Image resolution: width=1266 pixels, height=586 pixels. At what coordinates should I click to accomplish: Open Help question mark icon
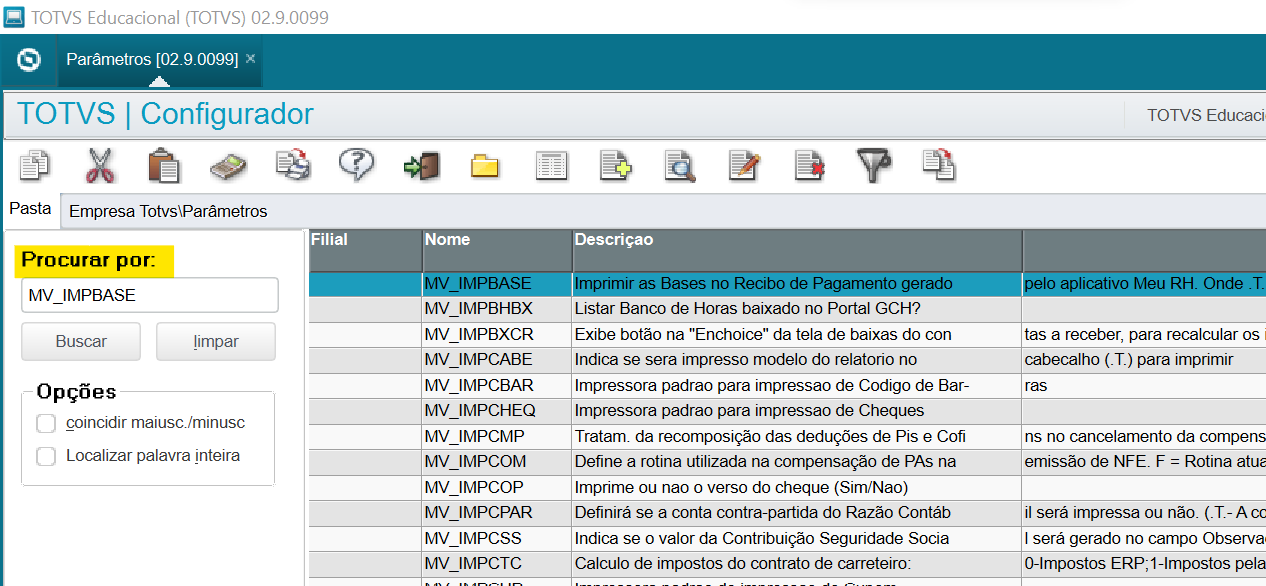tap(357, 164)
